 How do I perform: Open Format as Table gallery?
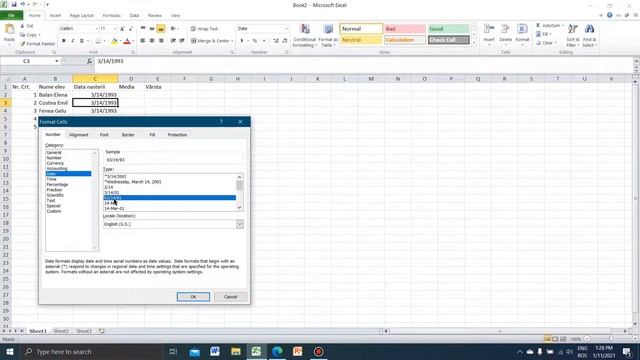[x=328, y=35]
